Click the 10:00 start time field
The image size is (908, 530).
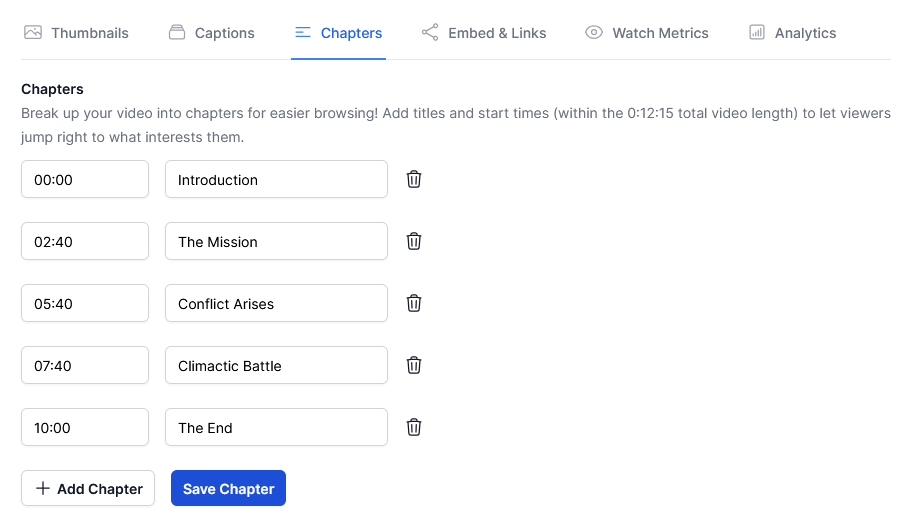click(x=85, y=427)
